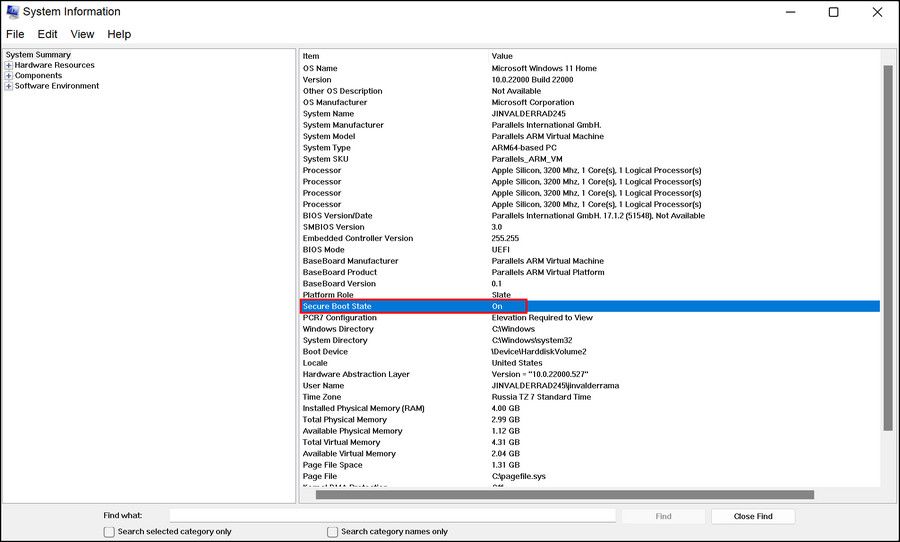Select the Windows Directory row
The height and width of the screenshot is (542, 900).
click(x=590, y=329)
